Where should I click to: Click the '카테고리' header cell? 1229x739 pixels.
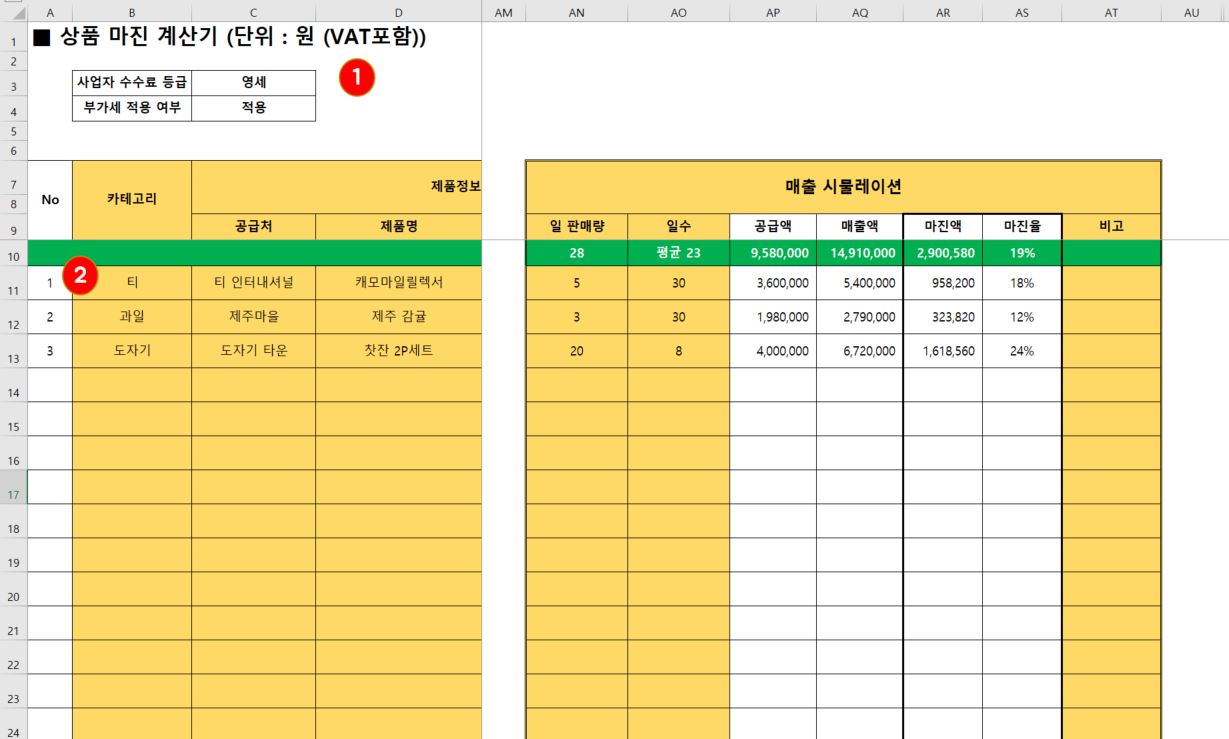coord(132,200)
